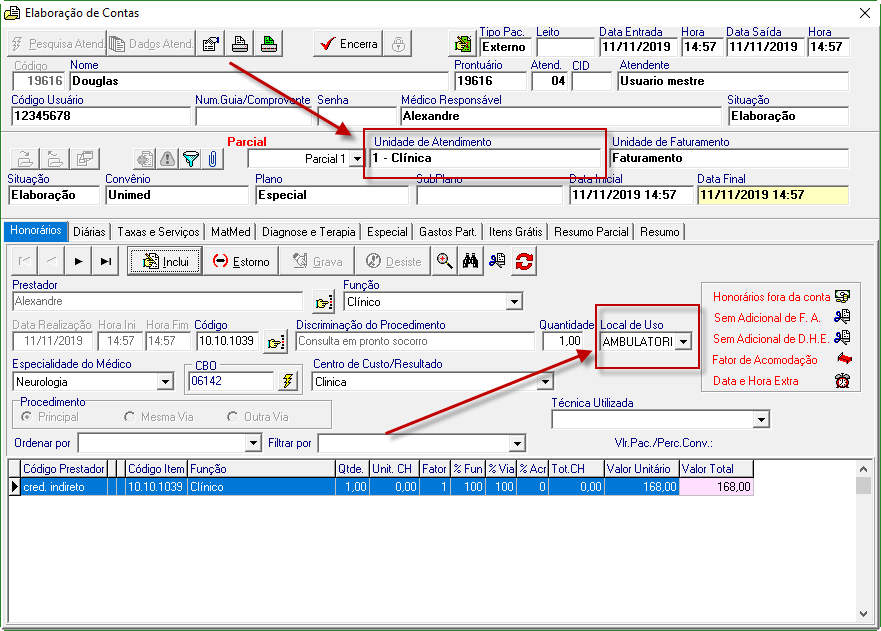The height and width of the screenshot is (631, 881).
Task: Open Técnica Utilizada dropdown
Action: click(x=761, y=420)
